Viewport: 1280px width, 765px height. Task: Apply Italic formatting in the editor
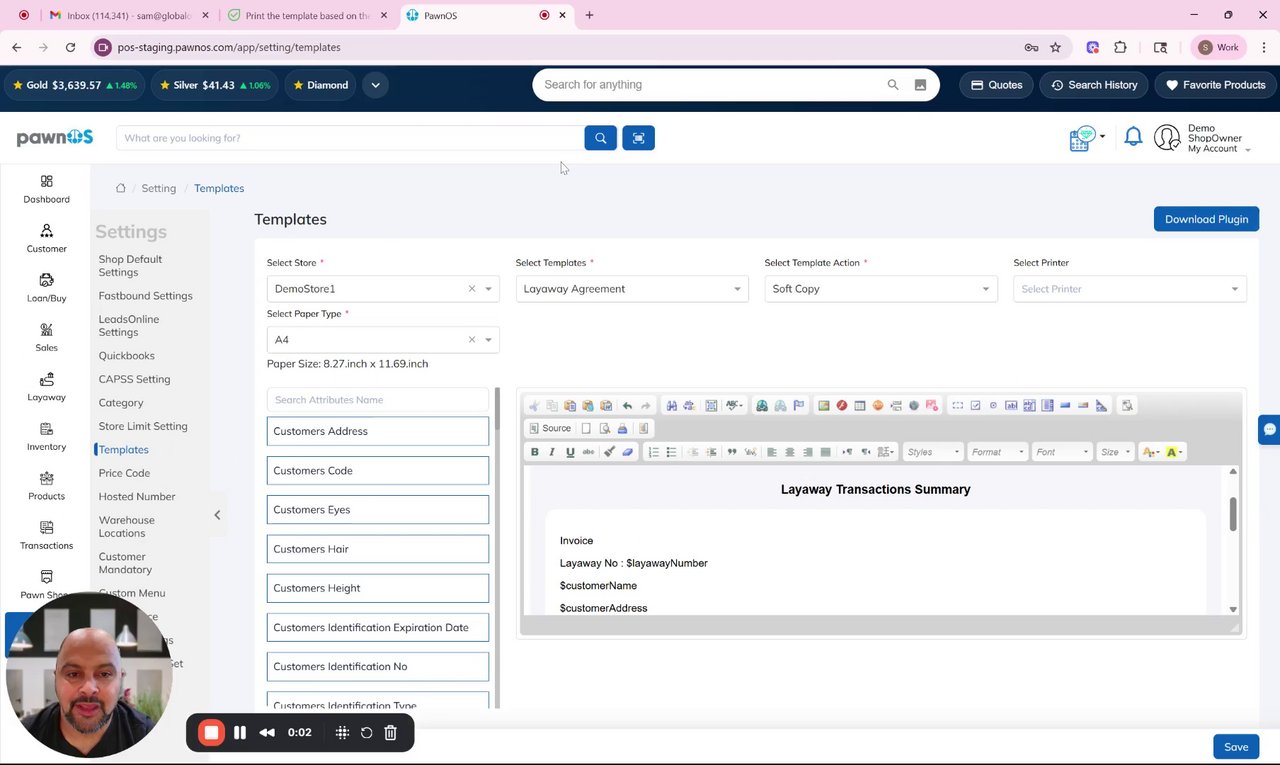(552, 452)
